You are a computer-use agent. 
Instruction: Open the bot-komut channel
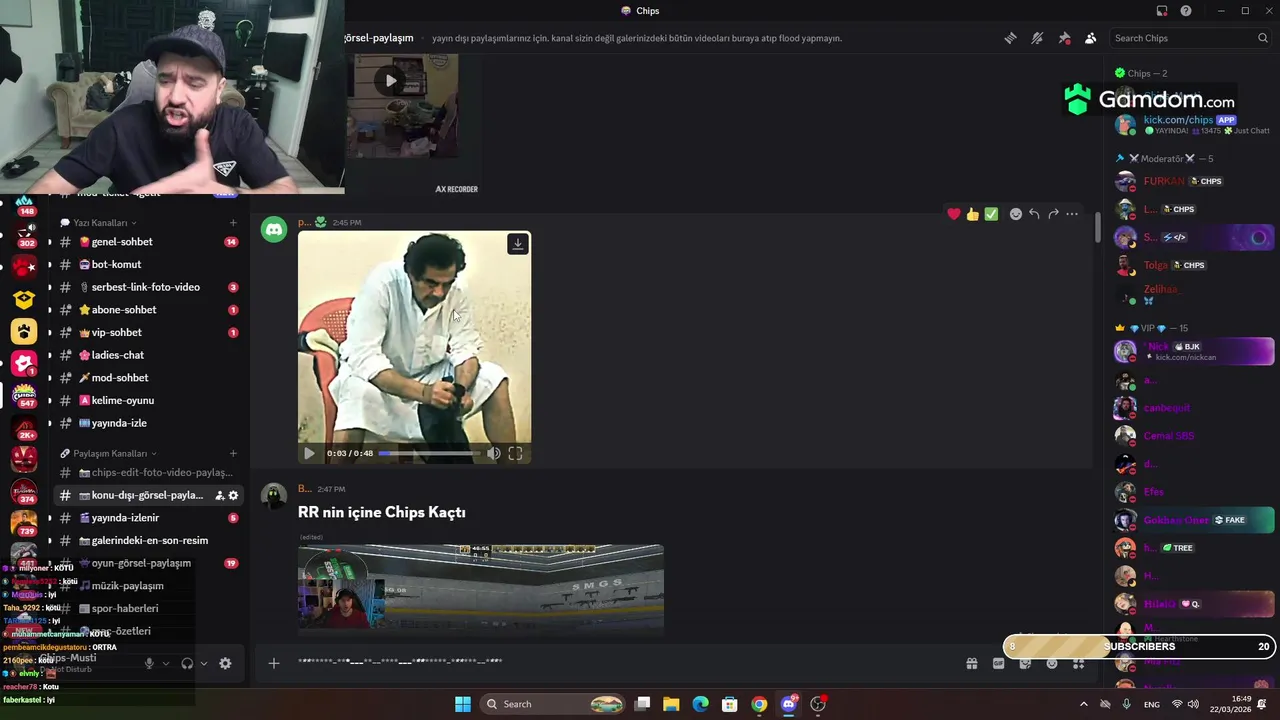point(148,264)
